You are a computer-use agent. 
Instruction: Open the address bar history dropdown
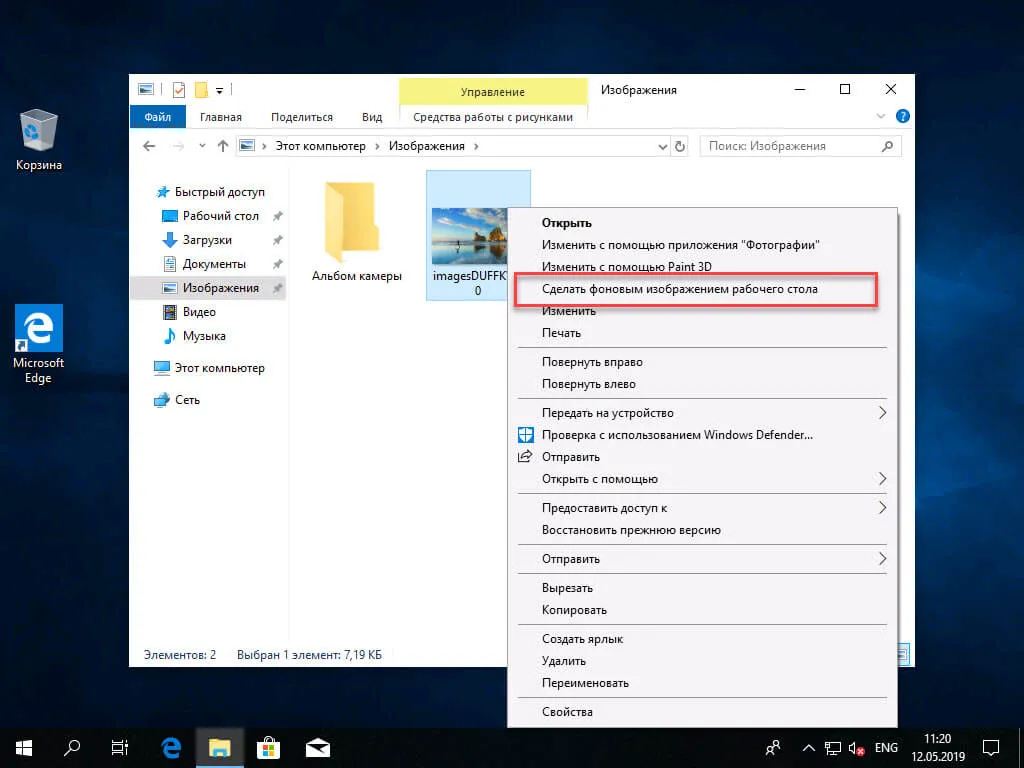[x=662, y=147]
